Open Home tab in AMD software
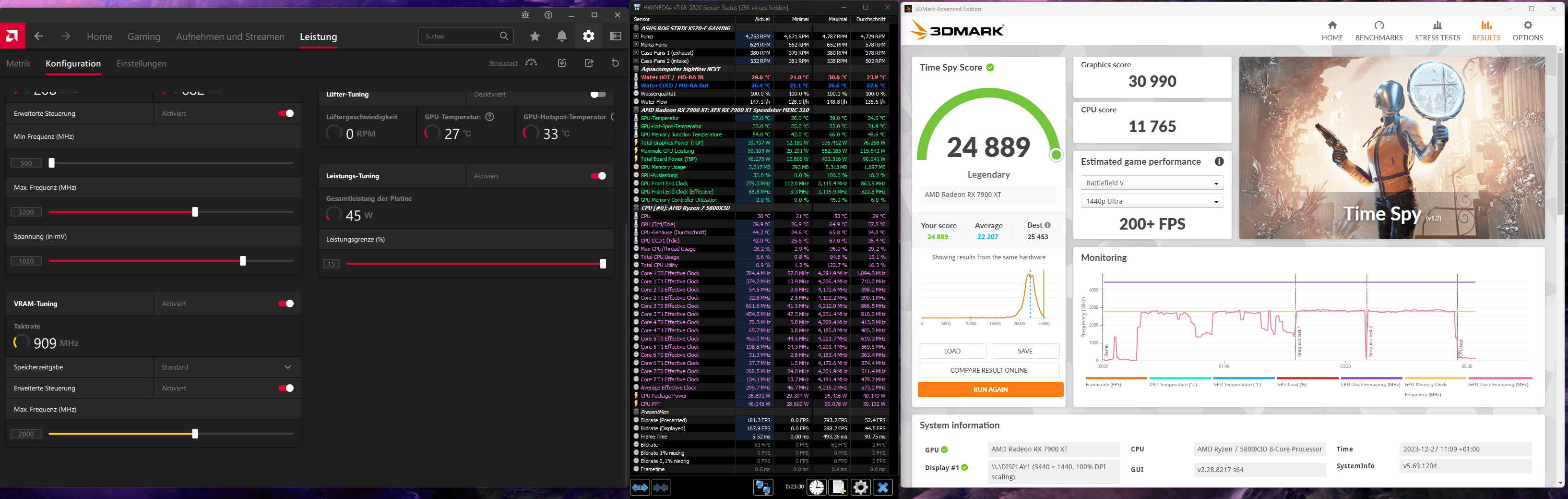 [x=99, y=37]
